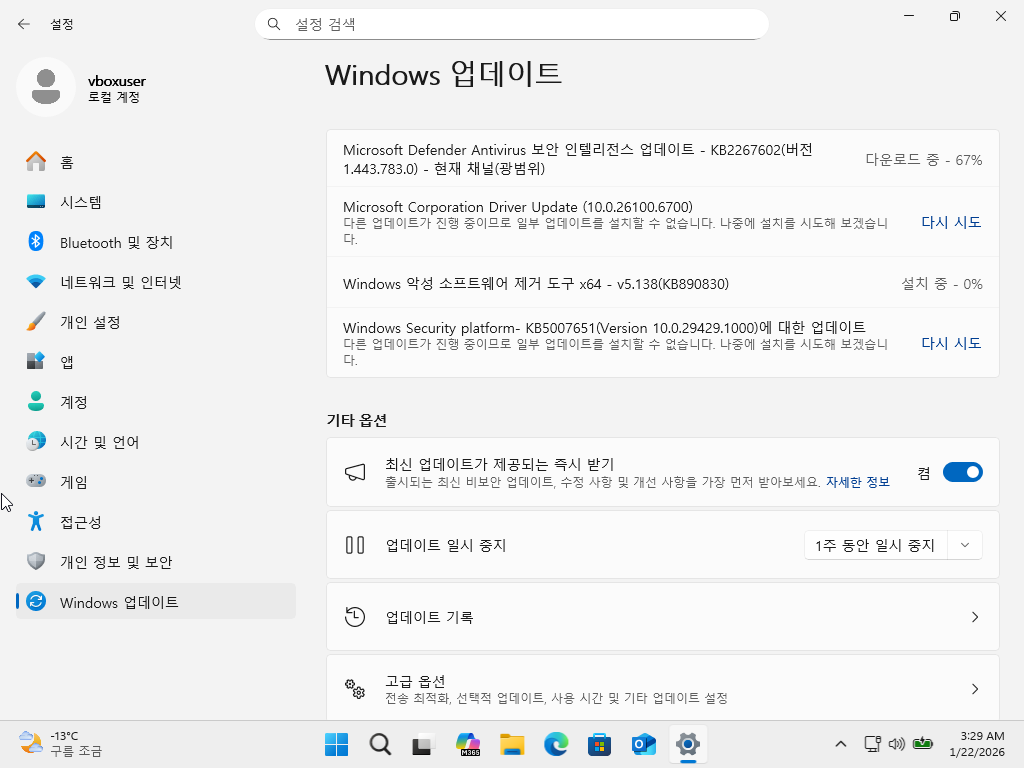Click the 1주 동안 일시 중지 button
The image size is (1024, 768).
tap(875, 545)
